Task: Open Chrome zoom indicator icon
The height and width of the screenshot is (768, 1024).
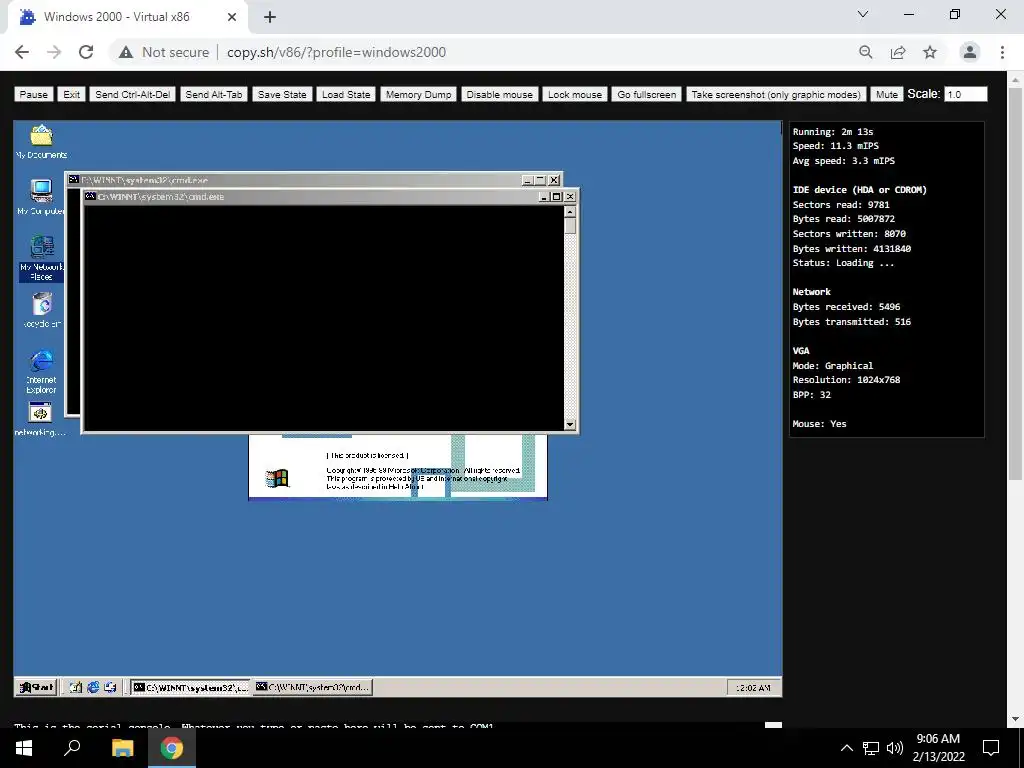Action: [865, 52]
